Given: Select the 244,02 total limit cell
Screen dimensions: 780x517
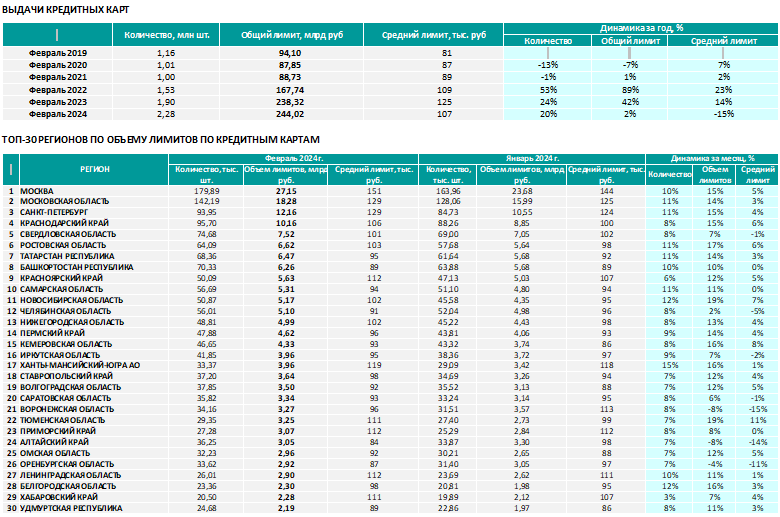Looking at the screenshot, I should coord(290,114).
